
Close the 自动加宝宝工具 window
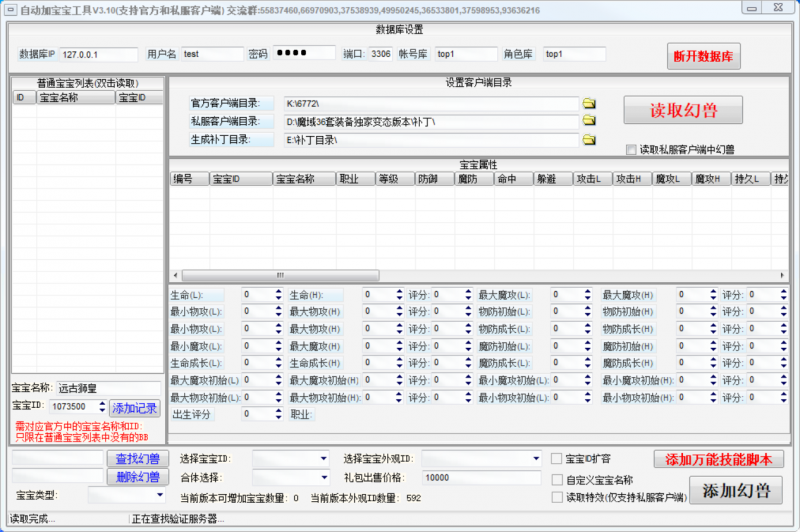778,8
